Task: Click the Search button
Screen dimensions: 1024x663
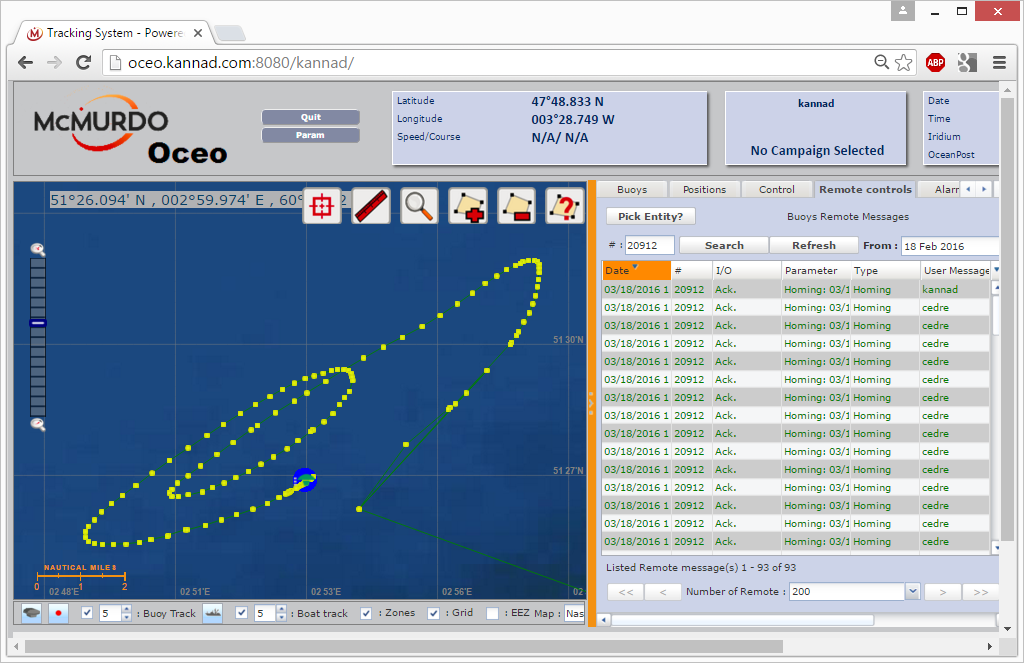Action: pyautogui.click(x=724, y=245)
